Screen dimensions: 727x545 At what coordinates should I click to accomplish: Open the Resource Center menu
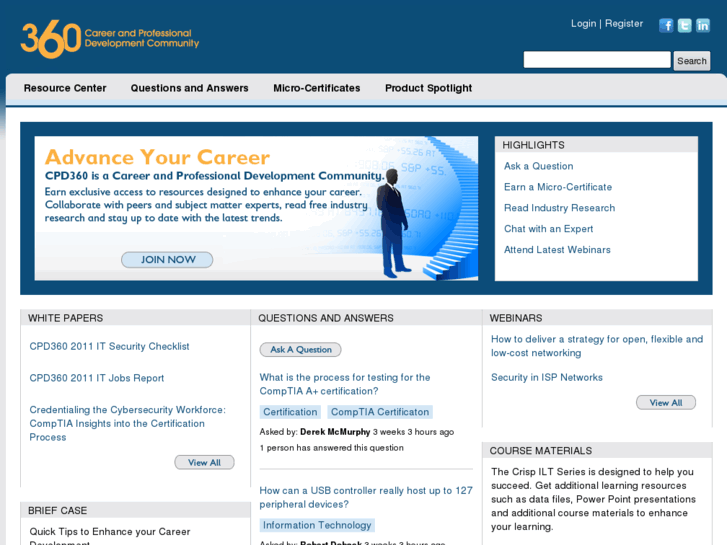click(x=65, y=88)
